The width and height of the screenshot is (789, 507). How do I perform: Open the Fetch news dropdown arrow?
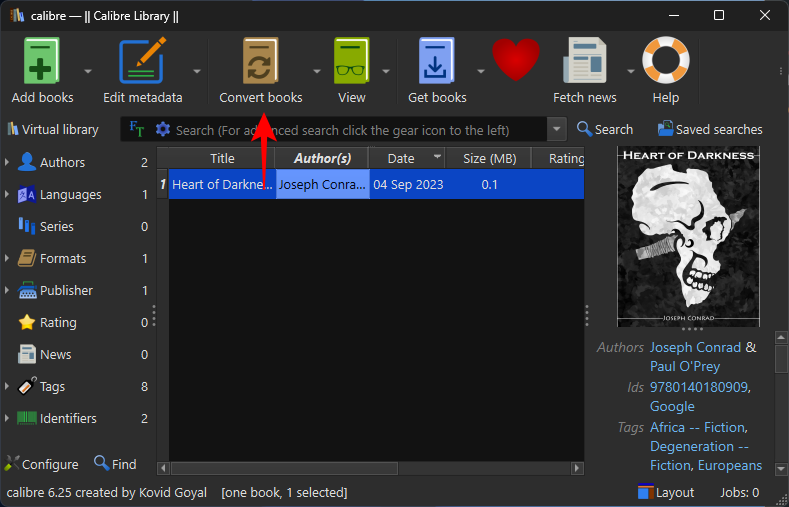point(630,71)
